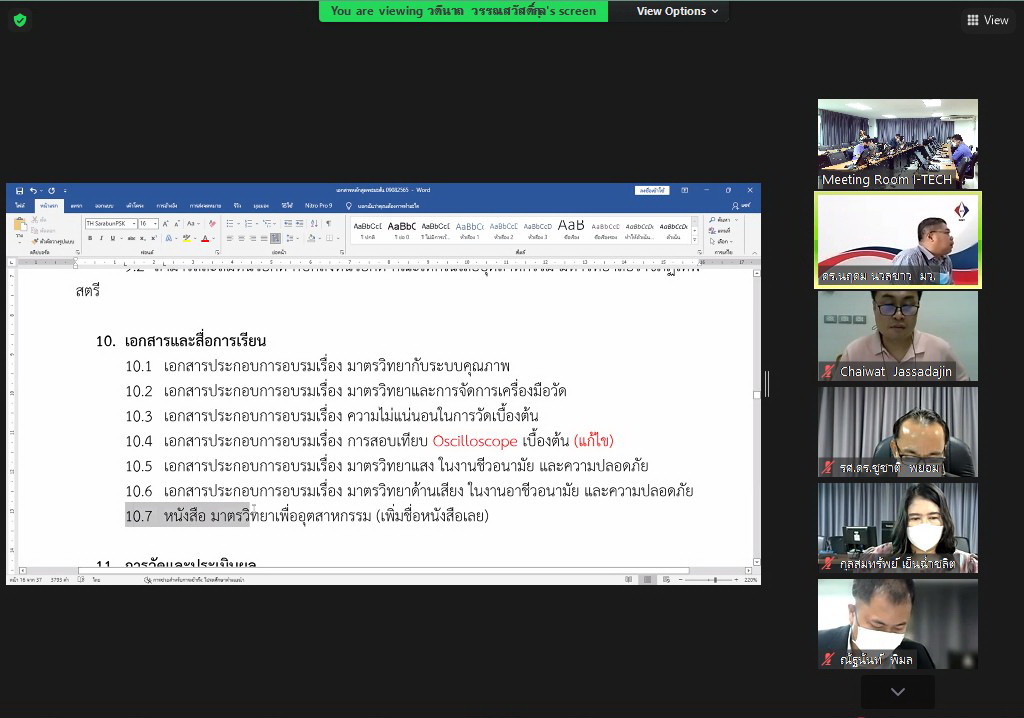
Task: Open the References ribbon tab
Action: tap(167, 206)
